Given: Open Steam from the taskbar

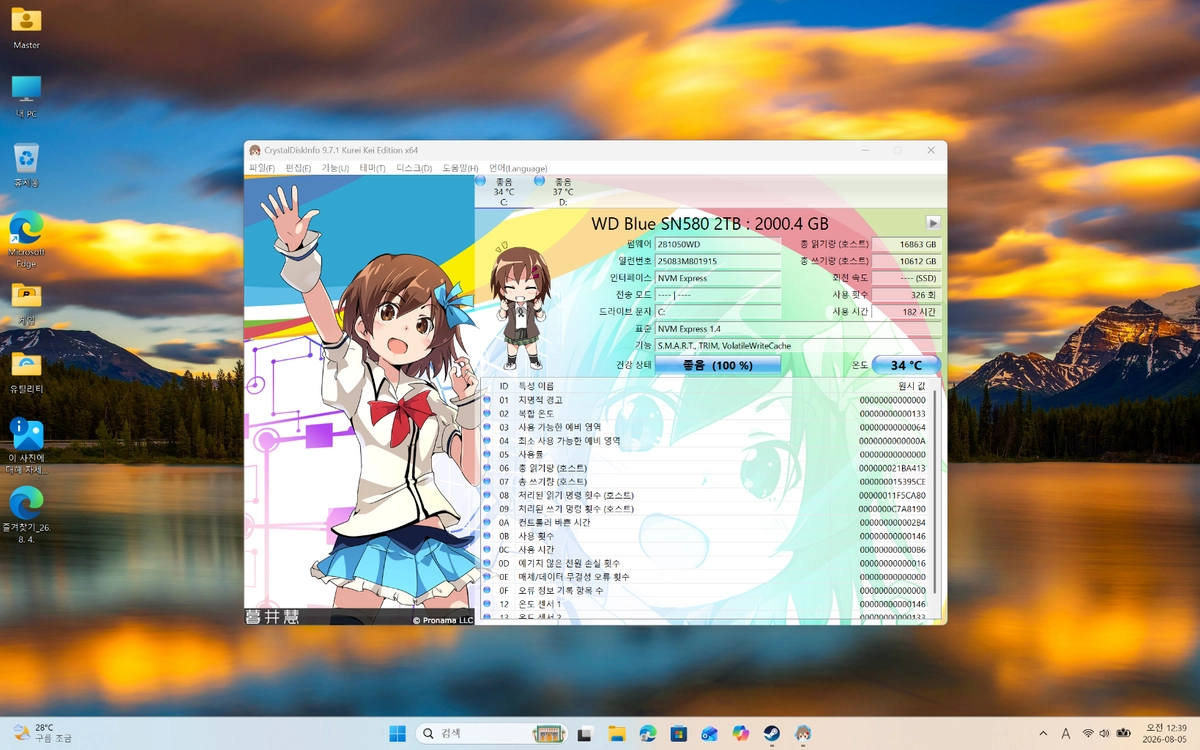Looking at the screenshot, I should tap(771, 733).
